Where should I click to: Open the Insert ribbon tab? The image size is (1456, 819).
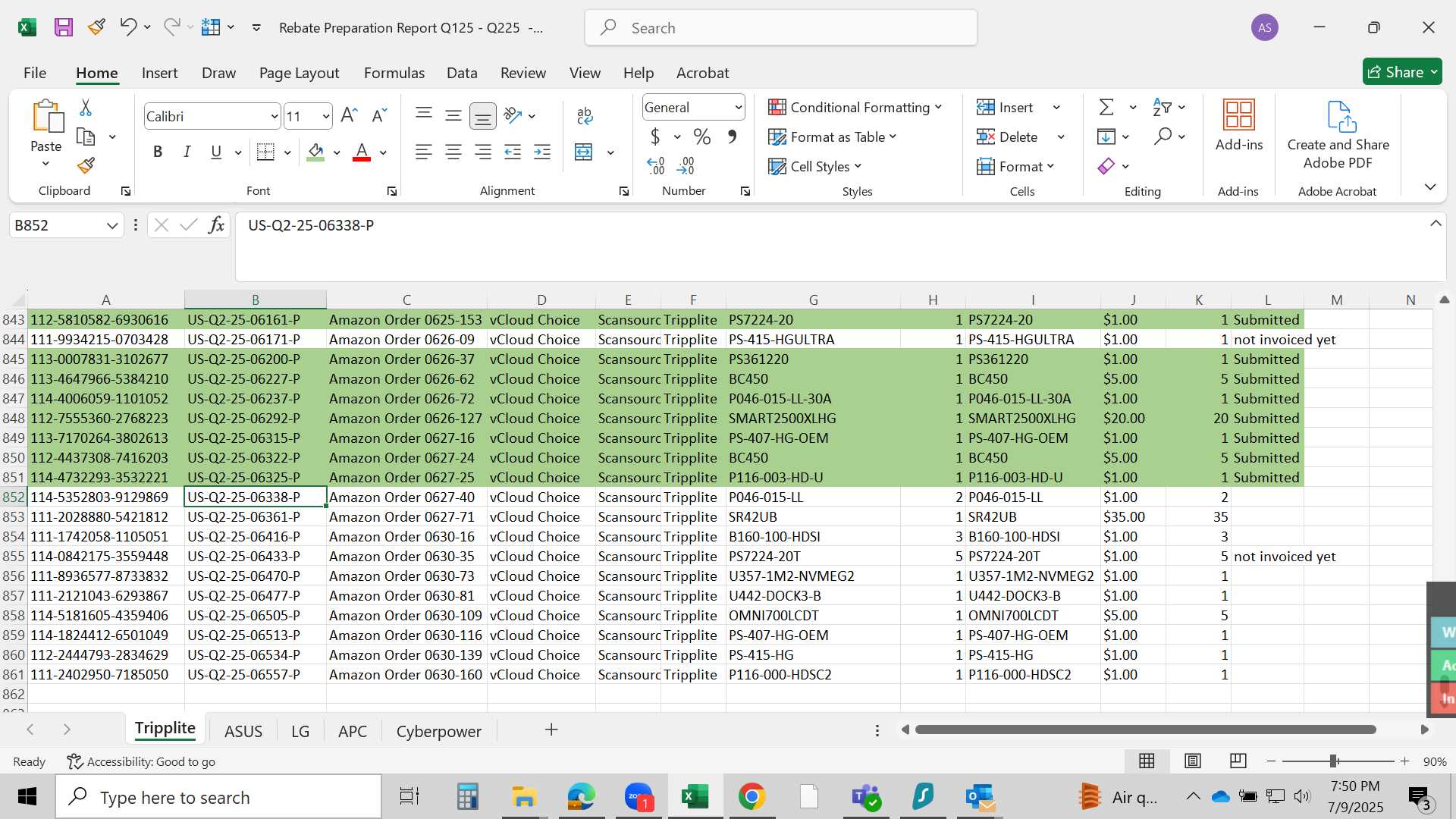pyautogui.click(x=159, y=73)
